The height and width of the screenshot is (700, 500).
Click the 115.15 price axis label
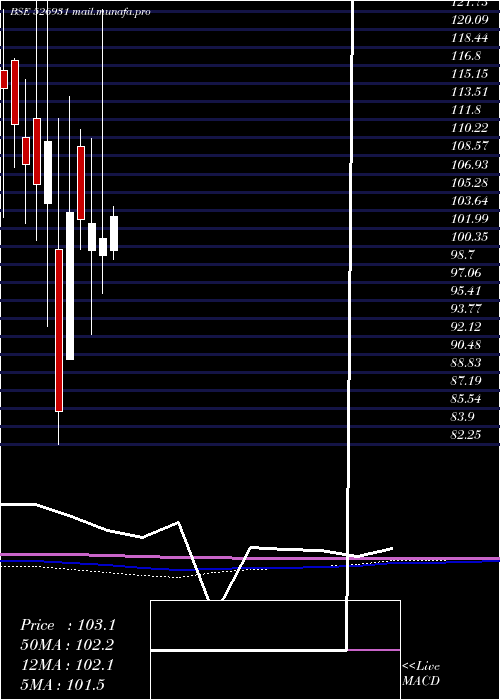click(469, 74)
